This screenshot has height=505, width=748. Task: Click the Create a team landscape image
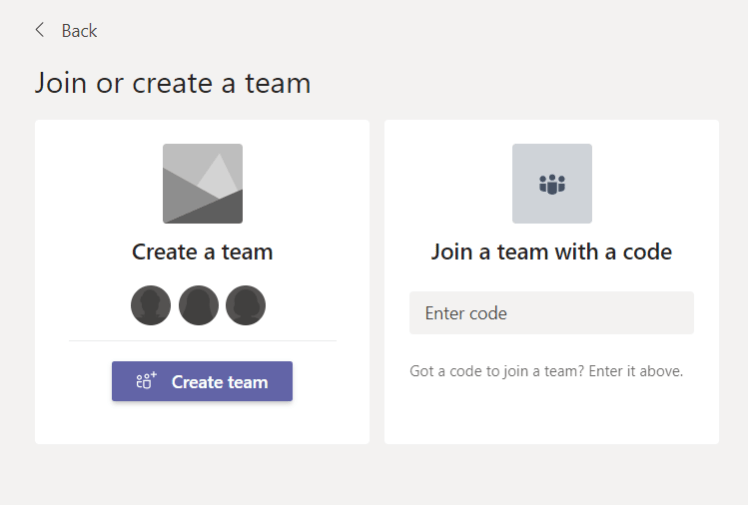[x=202, y=183]
